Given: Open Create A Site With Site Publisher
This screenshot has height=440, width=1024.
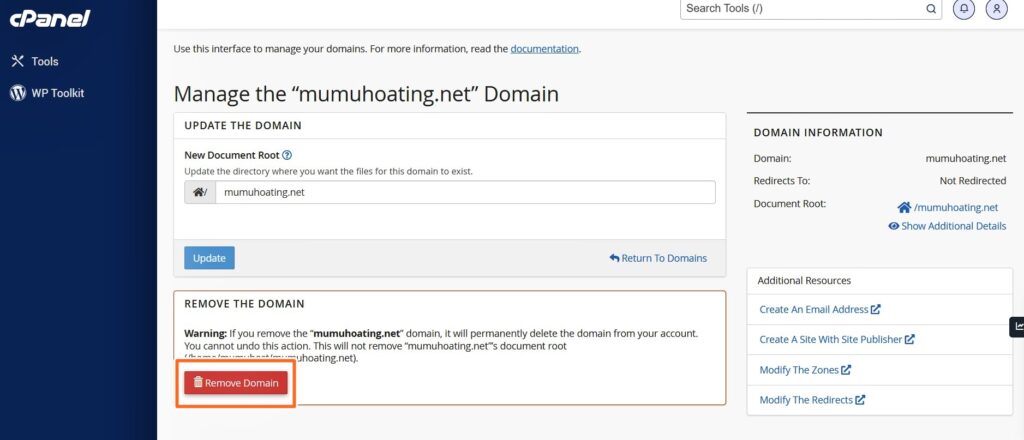Looking at the screenshot, I should pos(837,340).
